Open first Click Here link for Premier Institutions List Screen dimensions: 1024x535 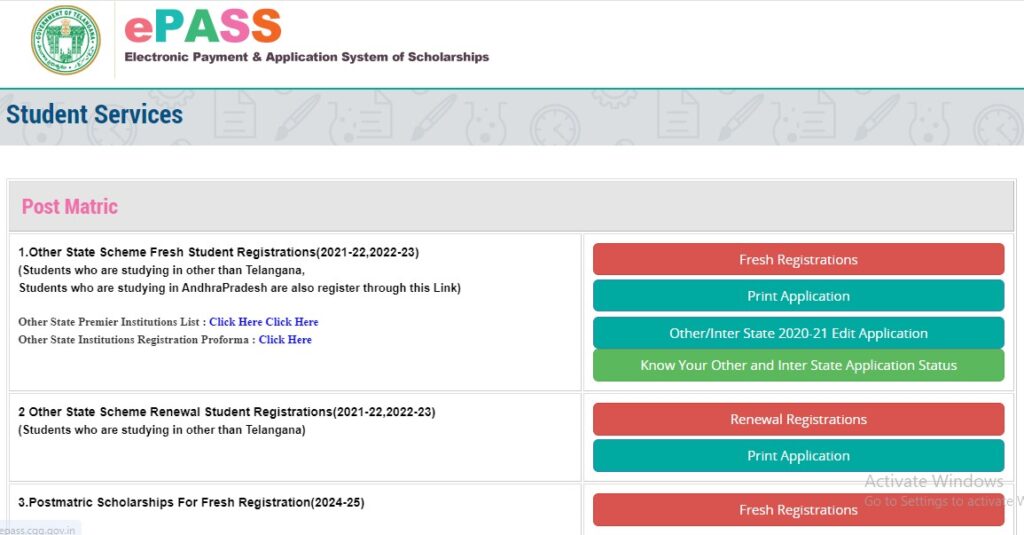(236, 322)
